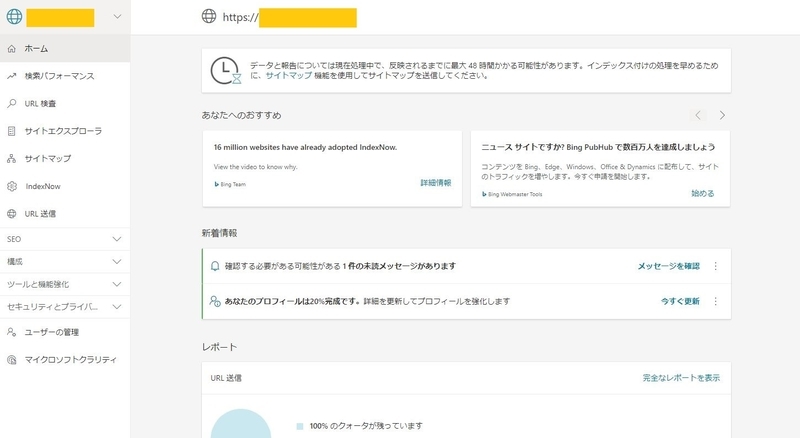Click 完全なレポートを表示 link
The image size is (800, 438).
pyautogui.click(x=681, y=378)
